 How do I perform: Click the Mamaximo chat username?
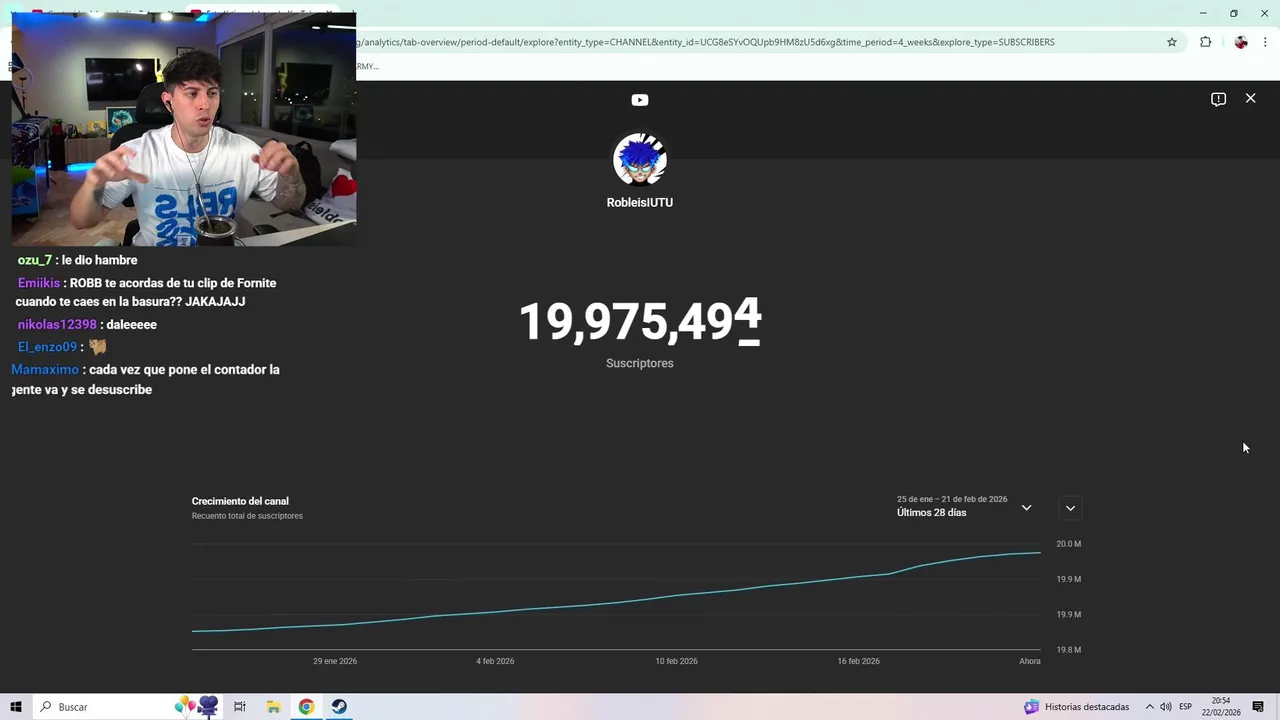point(45,370)
